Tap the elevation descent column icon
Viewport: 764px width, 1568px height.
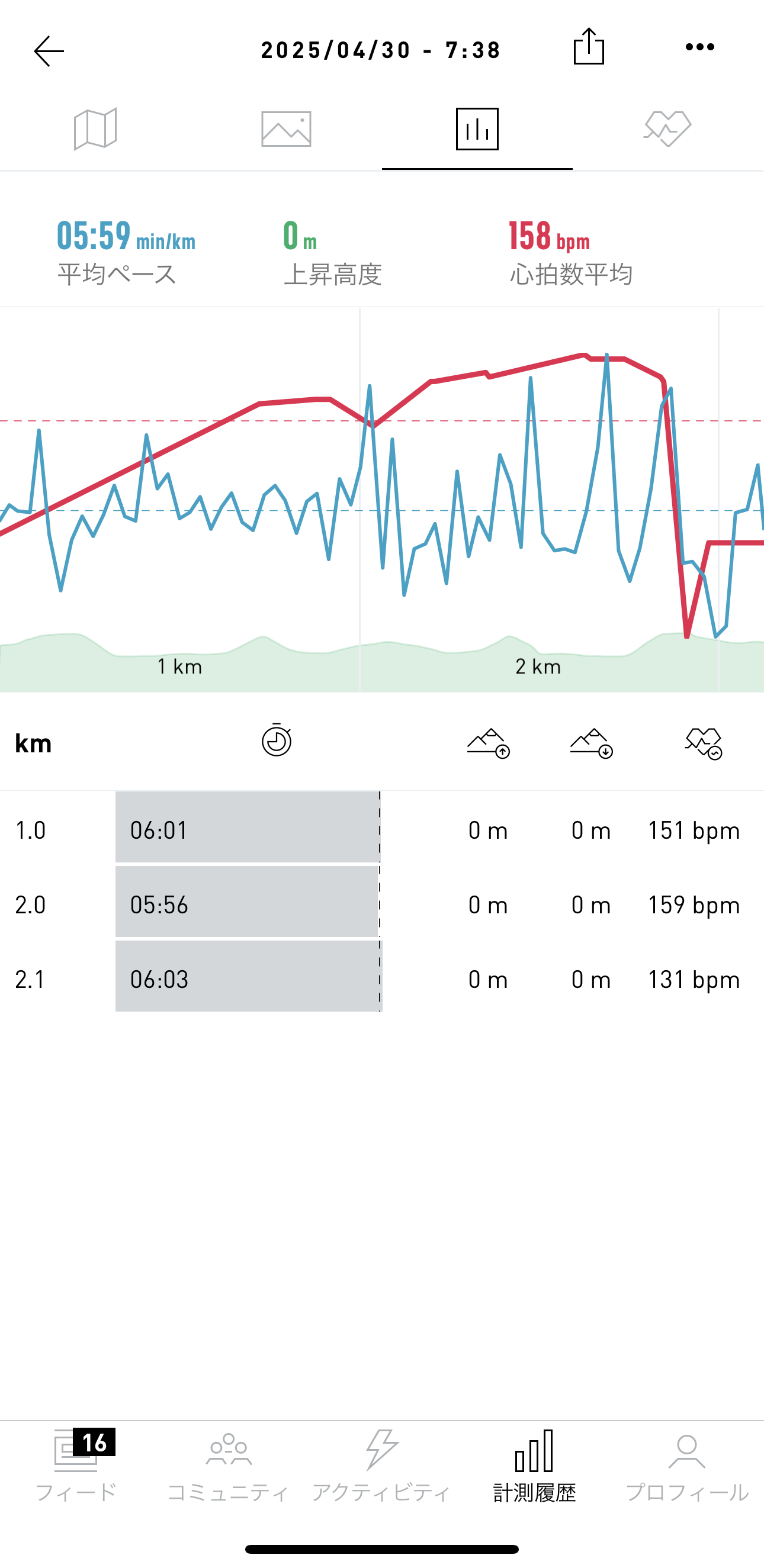(x=591, y=743)
